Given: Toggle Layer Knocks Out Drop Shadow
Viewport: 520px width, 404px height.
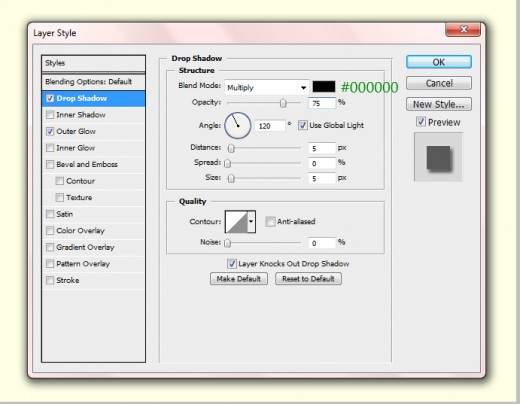Looking at the screenshot, I should [x=232, y=264].
